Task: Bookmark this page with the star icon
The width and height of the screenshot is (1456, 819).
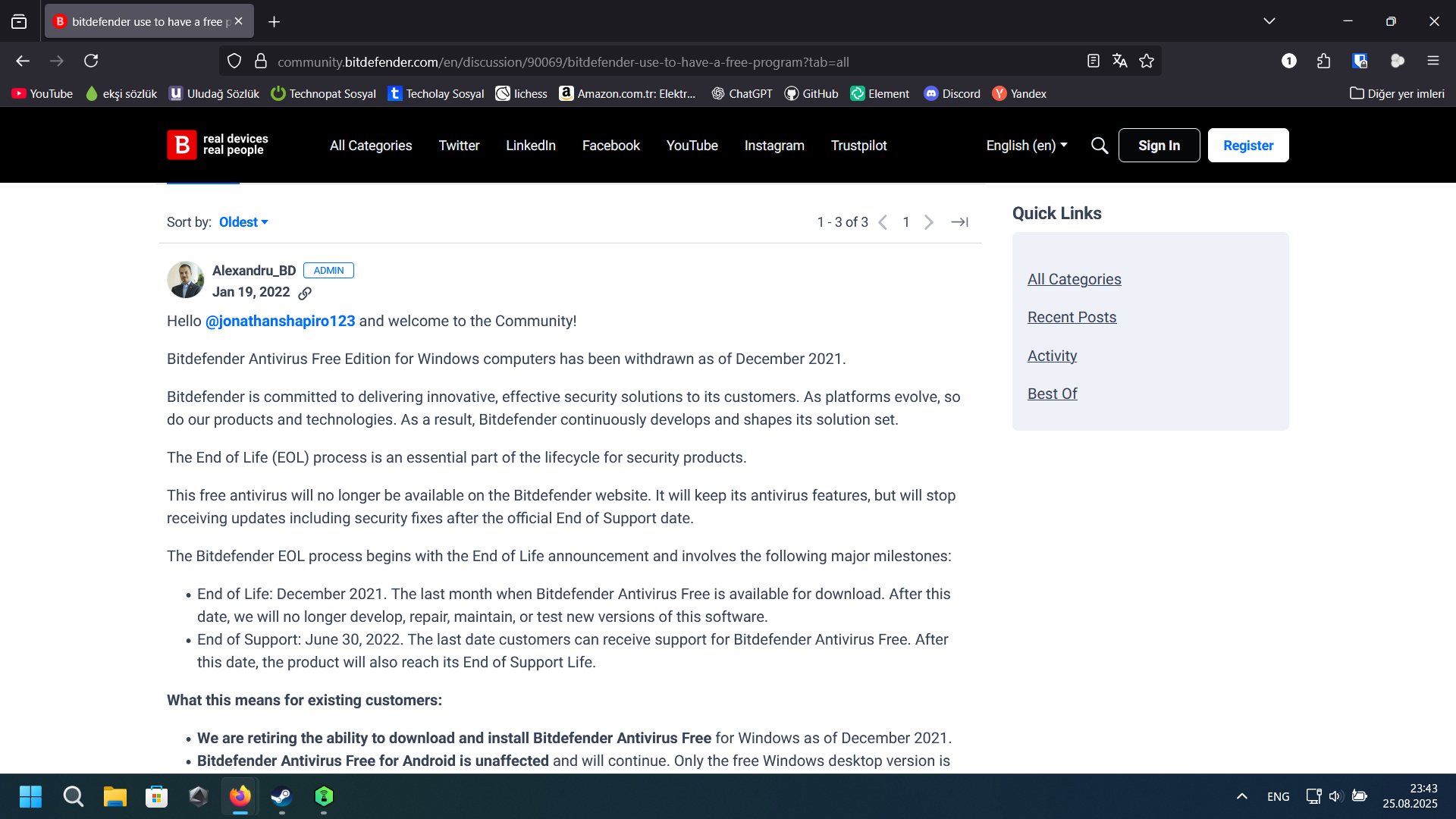Action: [x=1147, y=61]
